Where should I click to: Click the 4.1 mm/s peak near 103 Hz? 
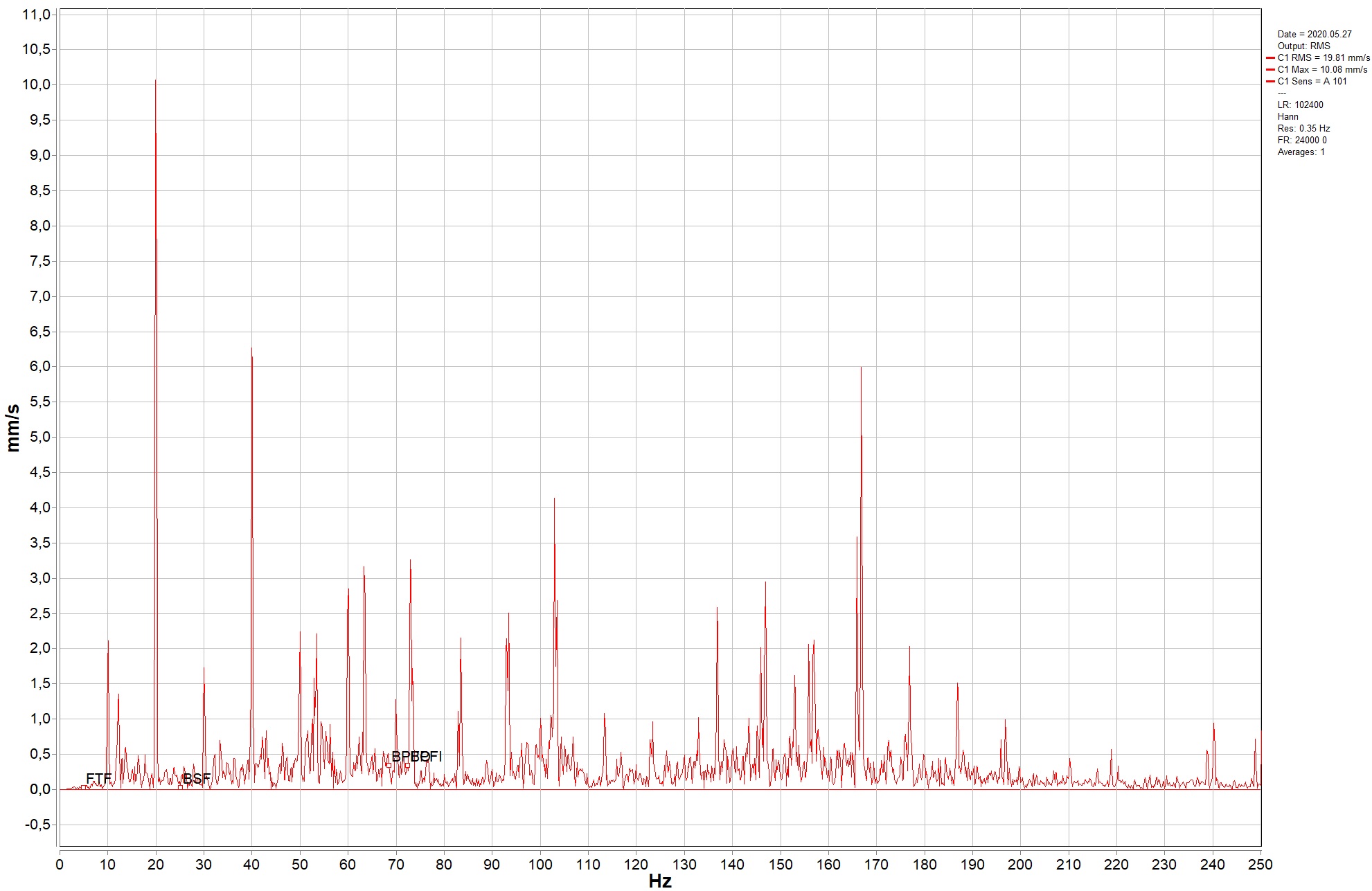pos(554,498)
